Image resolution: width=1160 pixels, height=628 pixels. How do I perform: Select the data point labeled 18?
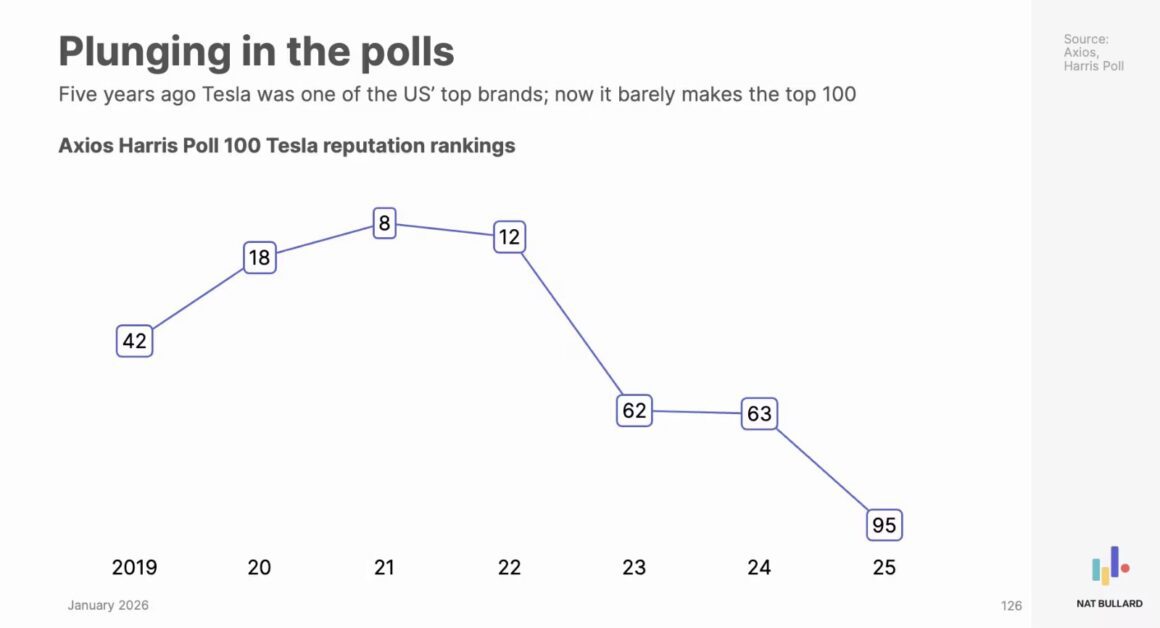[x=259, y=258]
